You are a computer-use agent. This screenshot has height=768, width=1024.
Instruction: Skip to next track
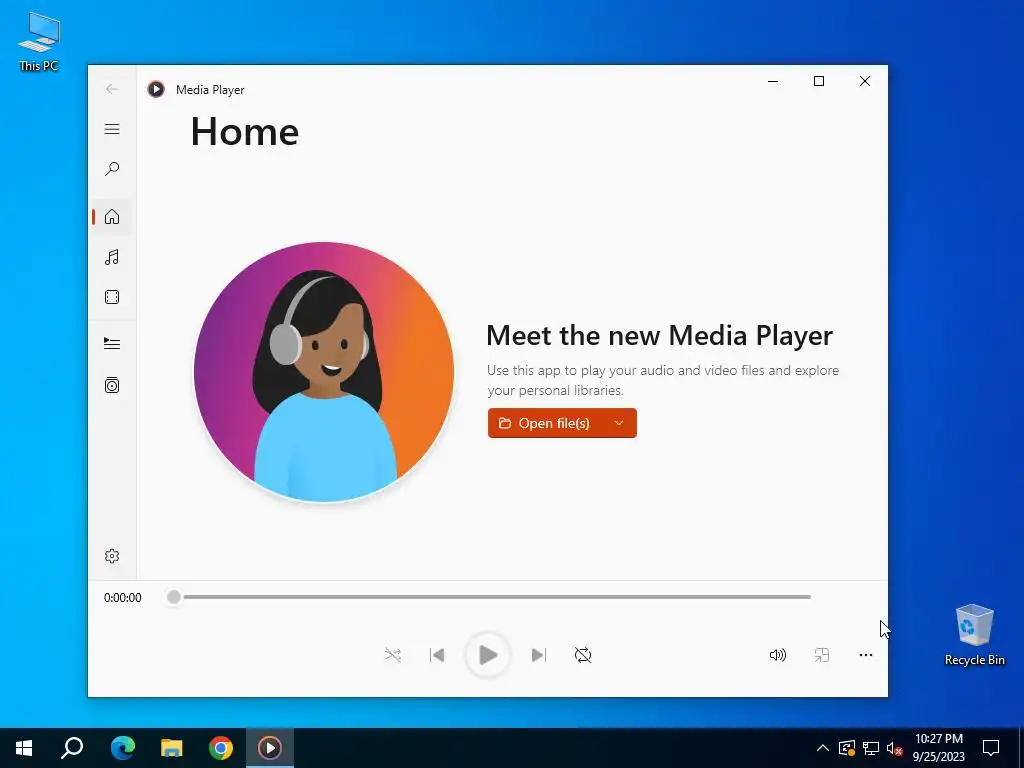tap(538, 654)
